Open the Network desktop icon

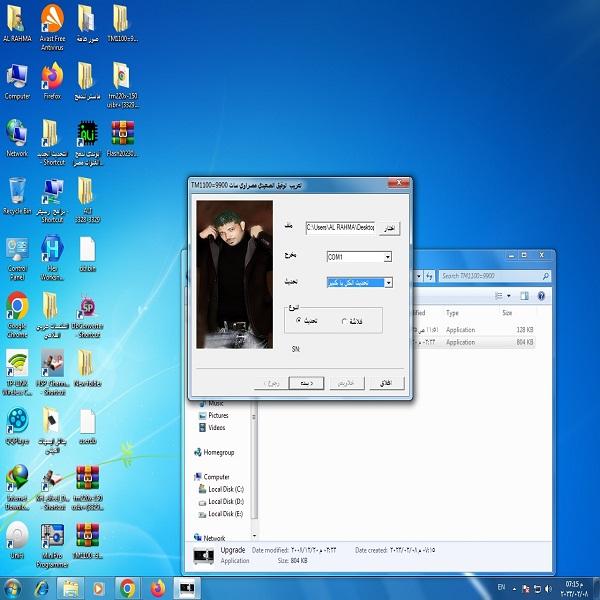tap(17, 139)
